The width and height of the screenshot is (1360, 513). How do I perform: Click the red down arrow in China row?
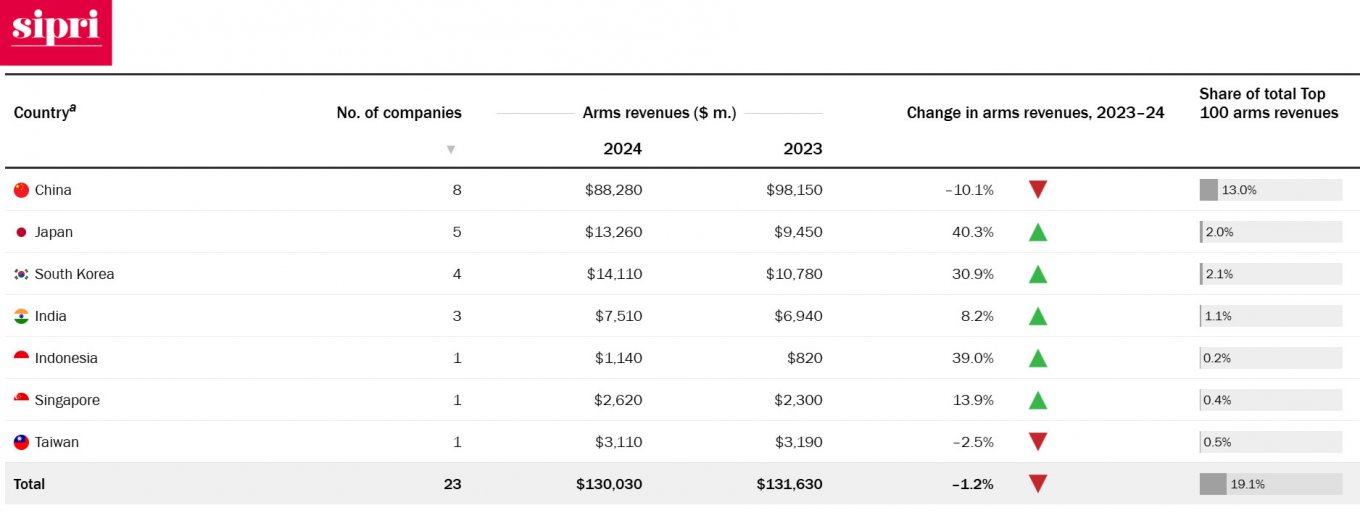click(1038, 190)
